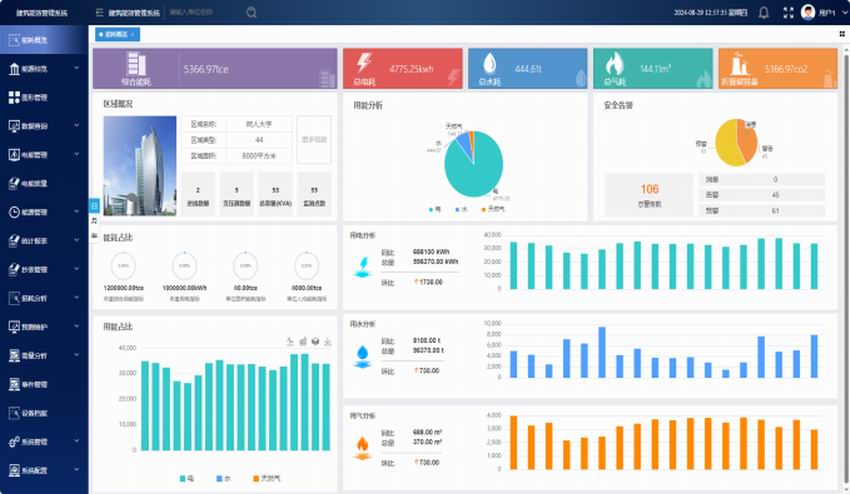Click the 综合能耗 summary card

tap(214, 70)
